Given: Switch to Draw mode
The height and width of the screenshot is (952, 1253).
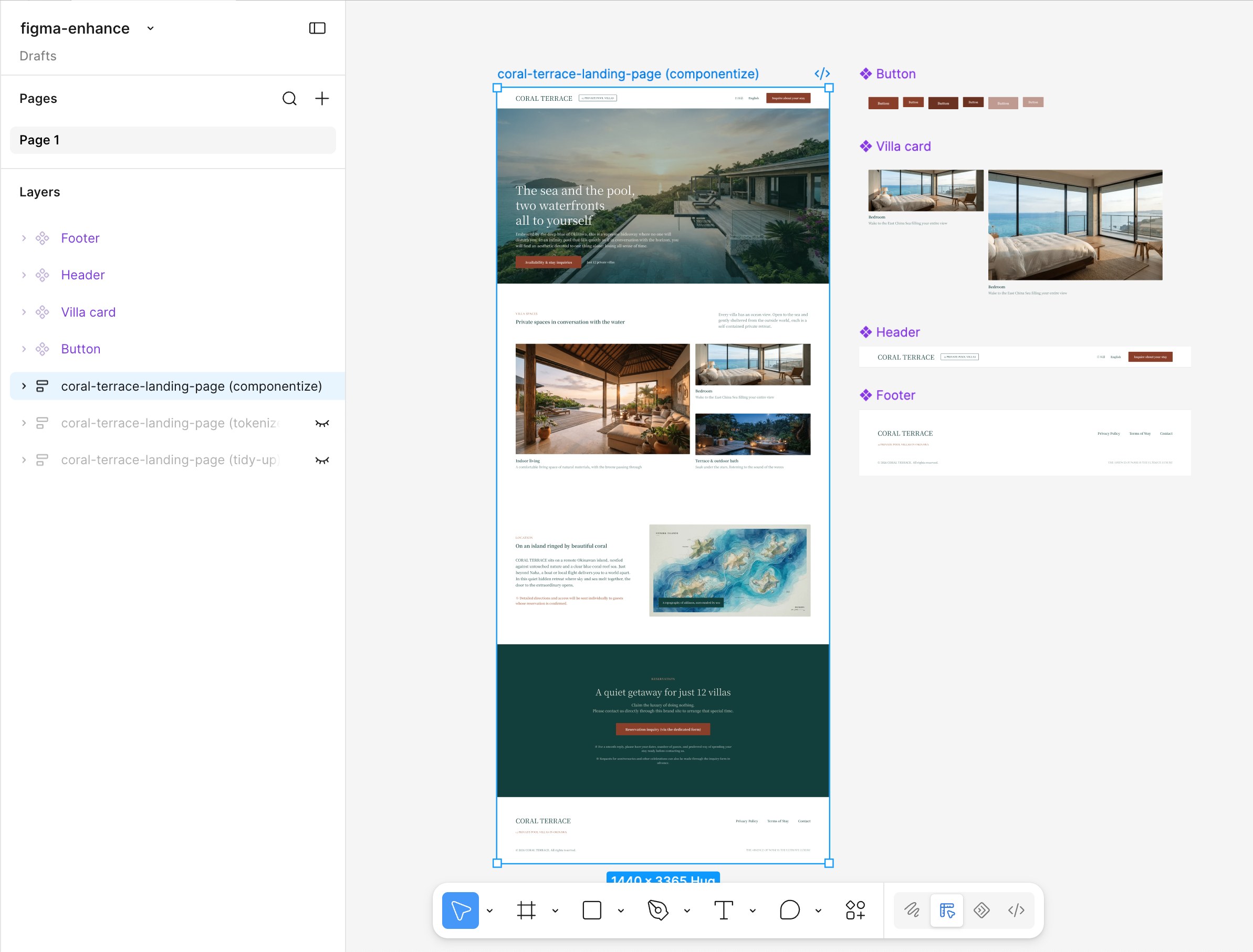Looking at the screenshot, I should pyautogui.click(x=912, y=910).
